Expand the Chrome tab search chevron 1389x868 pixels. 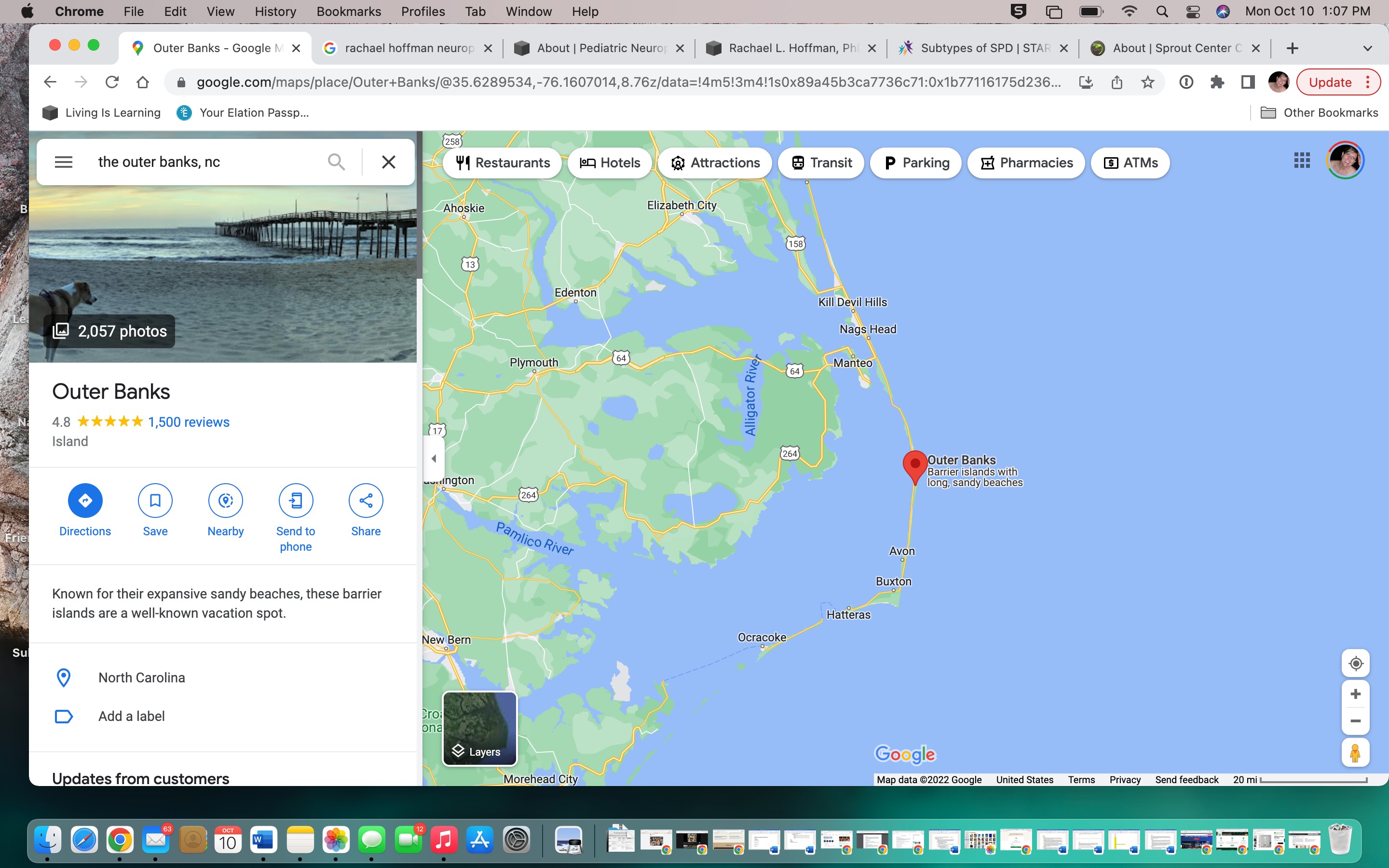pyautogui.click(x=1367, y=48)
